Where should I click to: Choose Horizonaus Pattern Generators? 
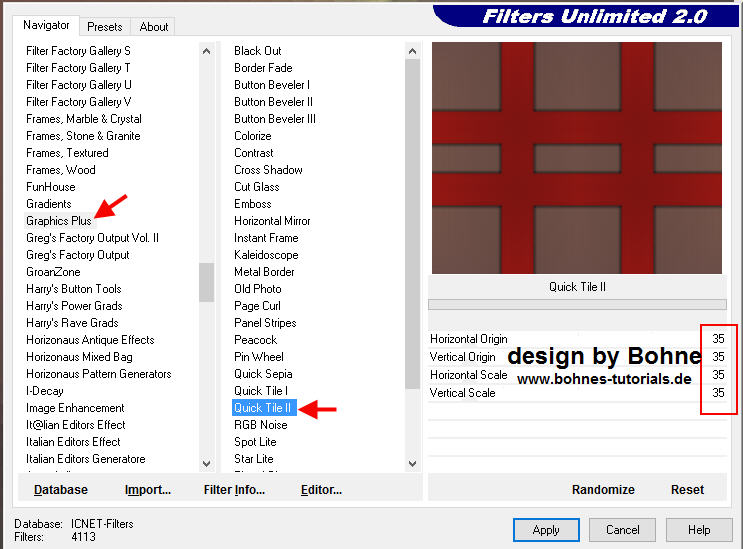(x=99, y=374)
